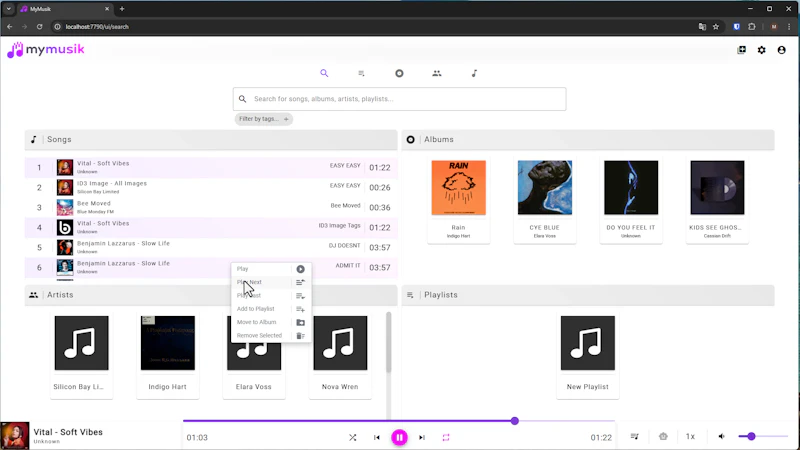Click the now-playing album art thumbnail
Image resolution: width=800 pixels, height=450 pixels.
click(x=15, y=436)
